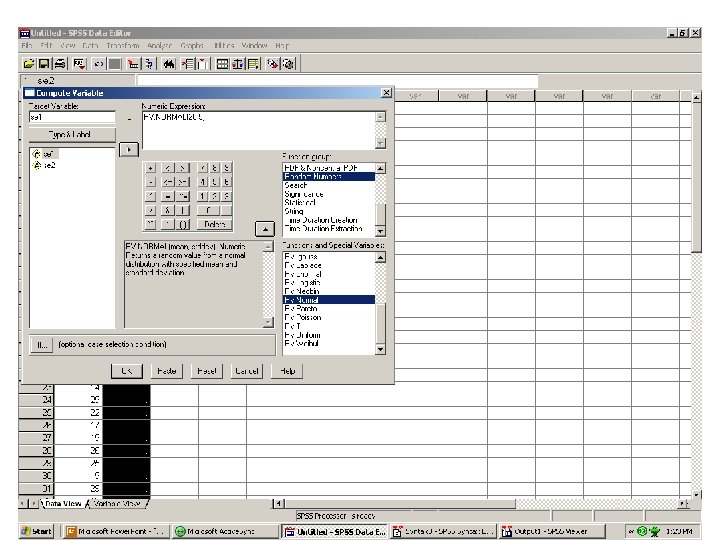Click the Undo toolbar icon
Viewport: 720px width, 540px height.
[x=99, y=64]
